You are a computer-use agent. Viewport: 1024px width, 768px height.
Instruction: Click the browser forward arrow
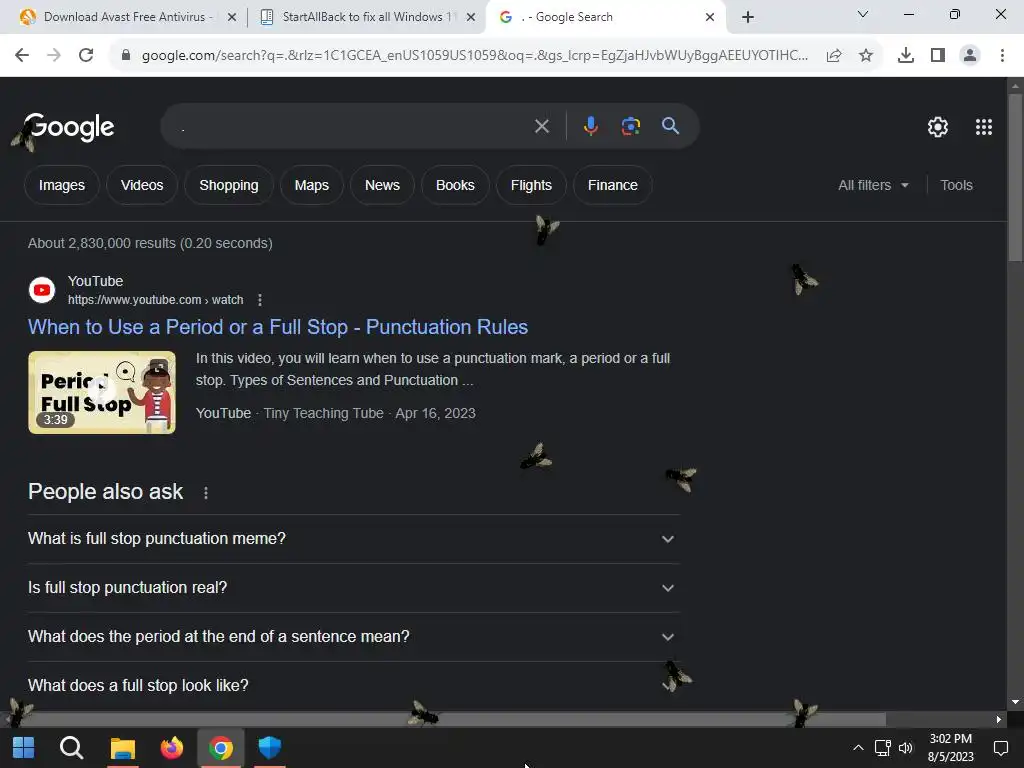tap(54, 55)
